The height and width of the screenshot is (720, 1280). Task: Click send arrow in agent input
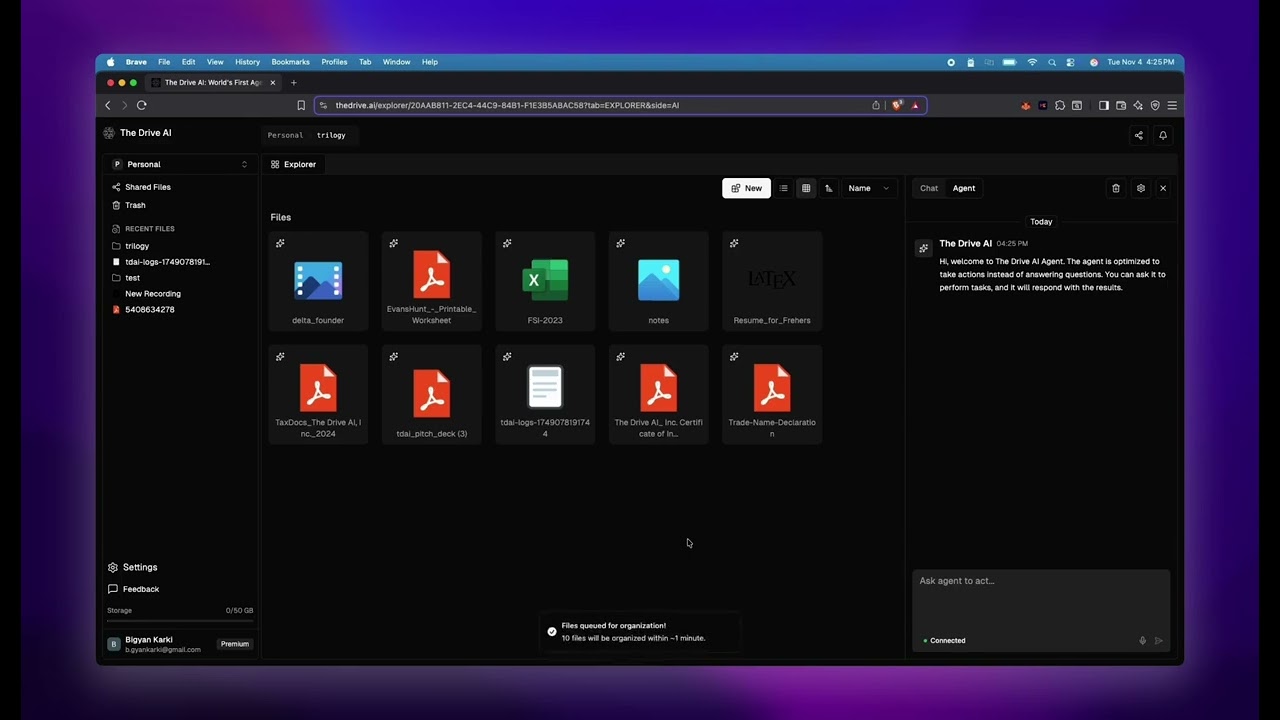(x=1159, y=641)
